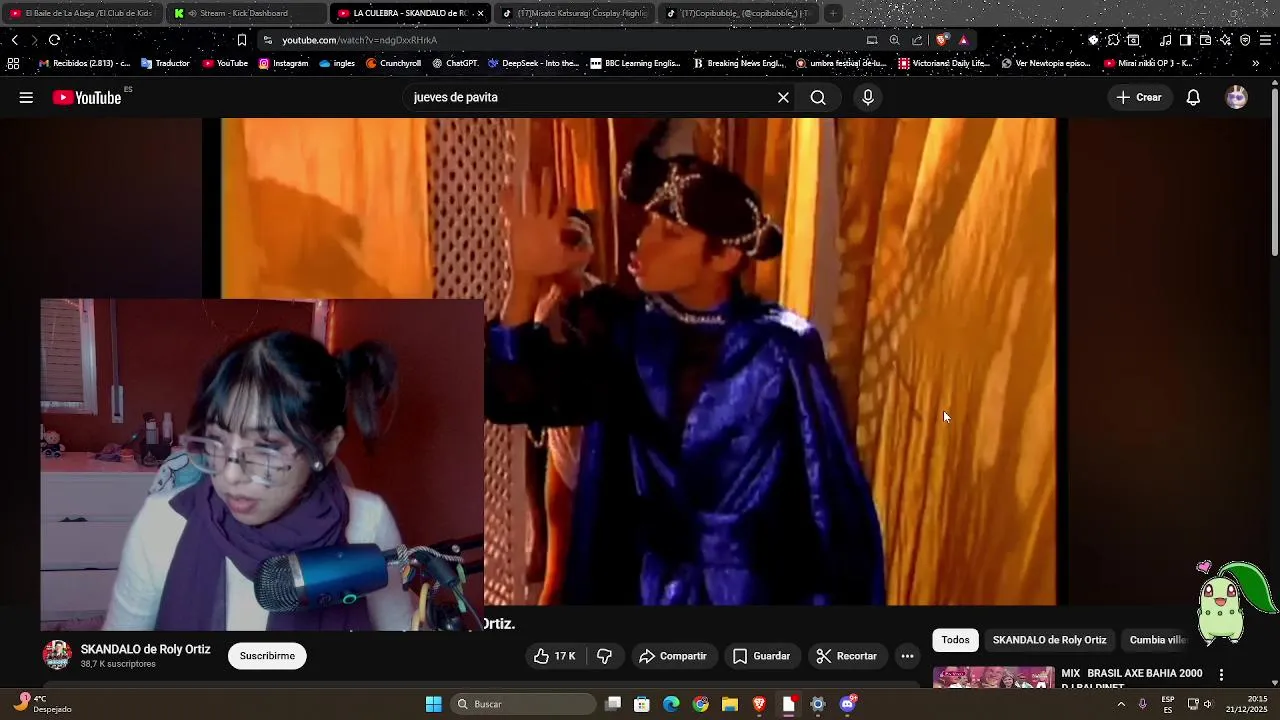The width and height of the screenshot is (1280, 720).
Task: Run the search with the magnifier button
Action: 818,97
